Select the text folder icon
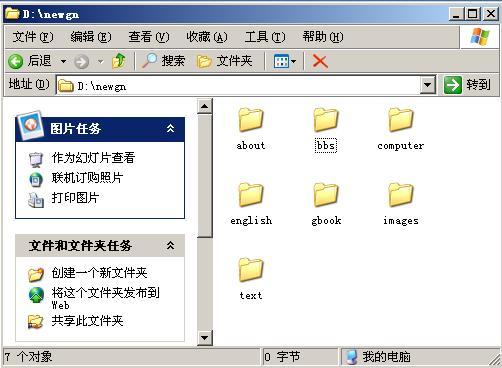 (x=251, y=269)
